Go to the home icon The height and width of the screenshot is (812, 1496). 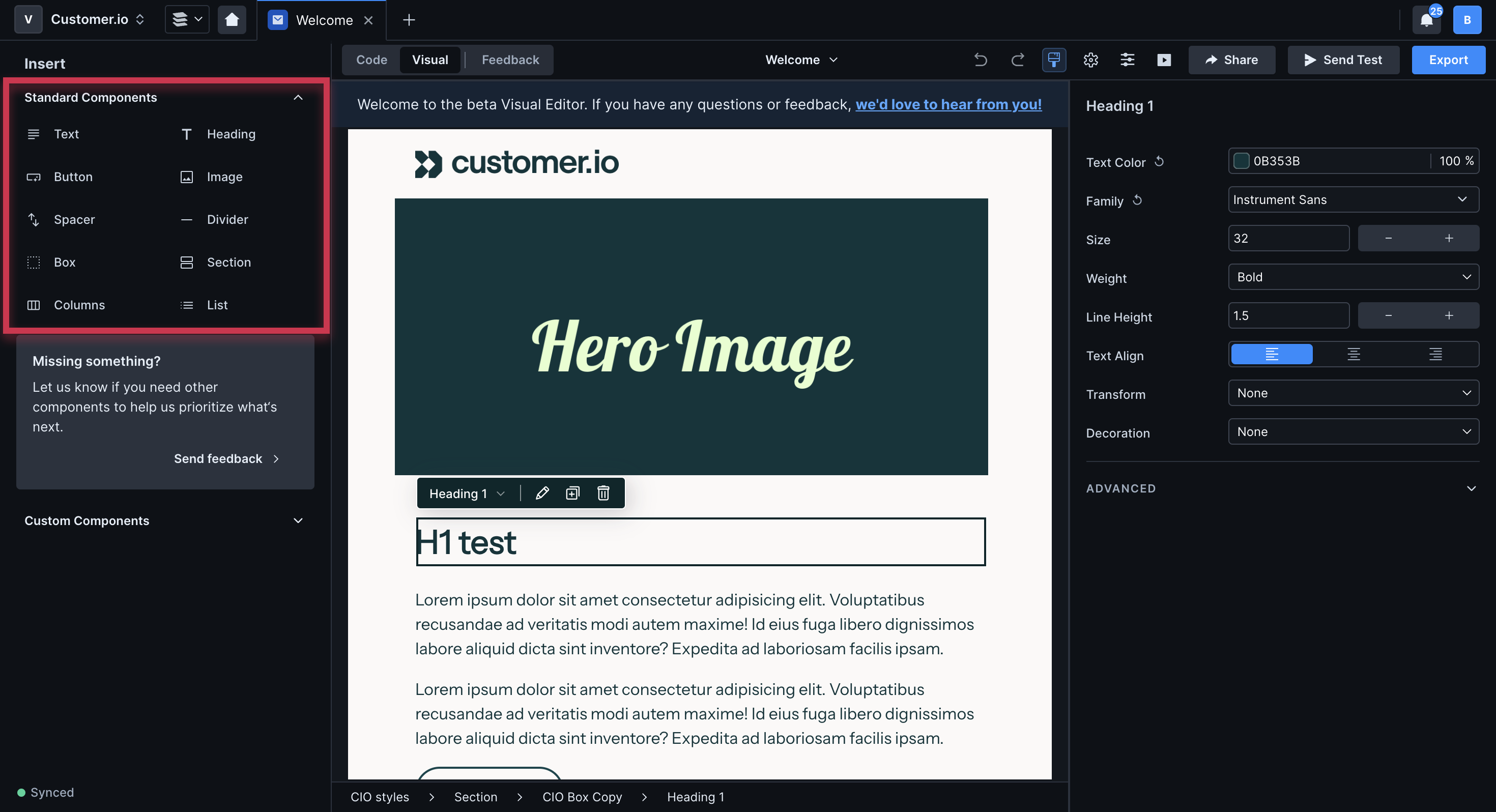point(232,20)
